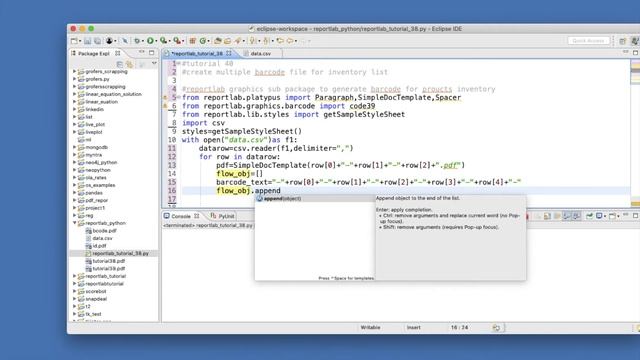
Task: Select the neo4j_python project
Action: [x=101, y=162]
